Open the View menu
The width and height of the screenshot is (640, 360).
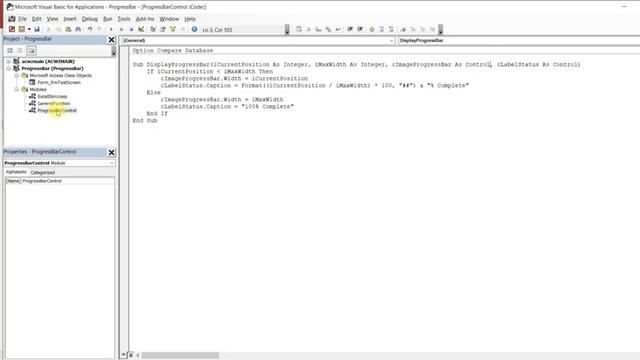click(52, 19)
